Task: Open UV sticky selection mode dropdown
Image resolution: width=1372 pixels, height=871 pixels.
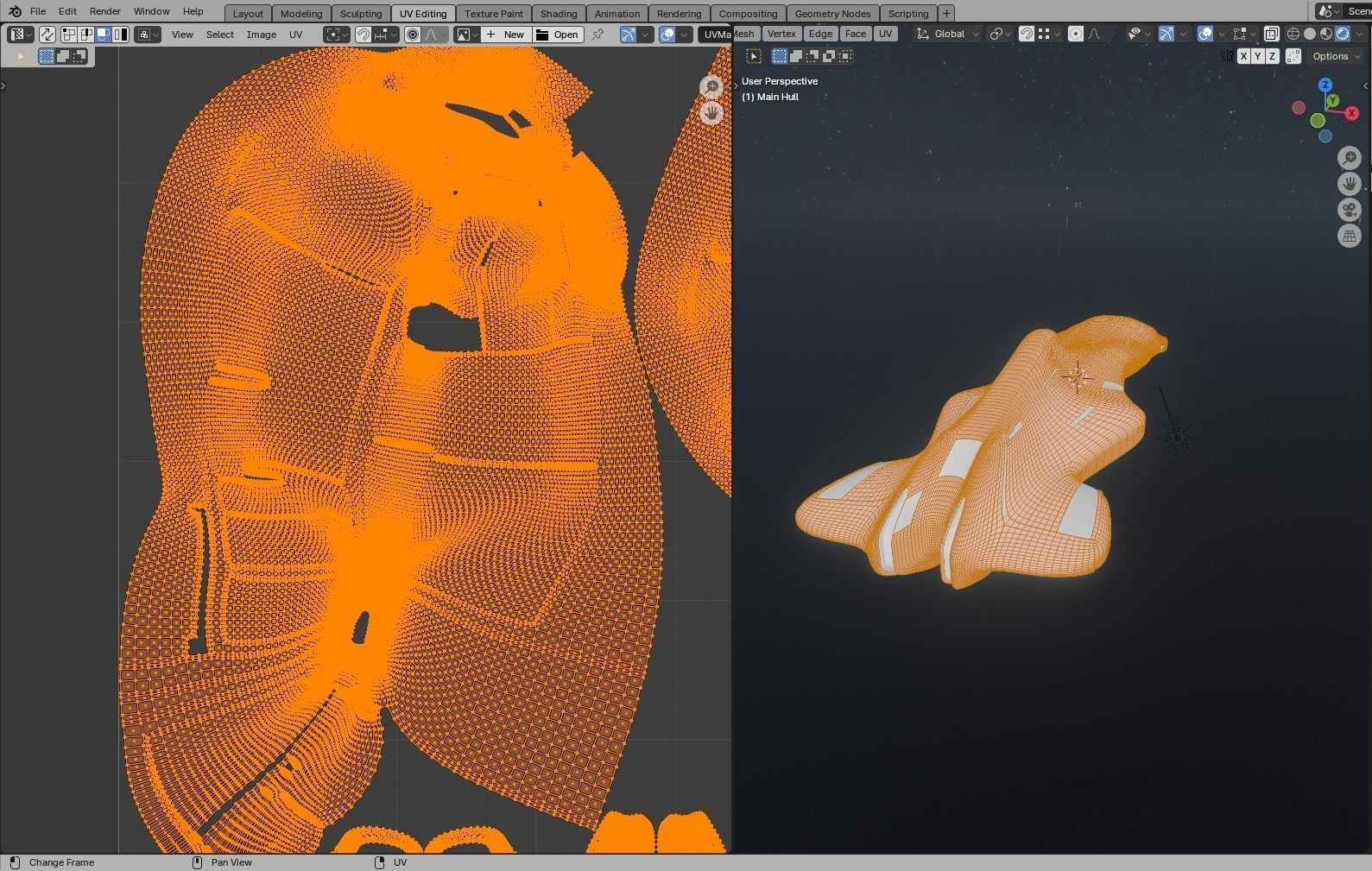Action: pyautogui.click(x=148, y=35)
